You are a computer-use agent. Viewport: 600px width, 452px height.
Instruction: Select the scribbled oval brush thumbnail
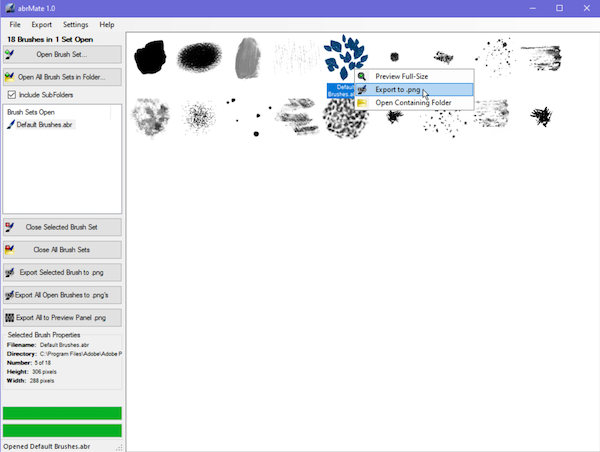coord(199,57)
